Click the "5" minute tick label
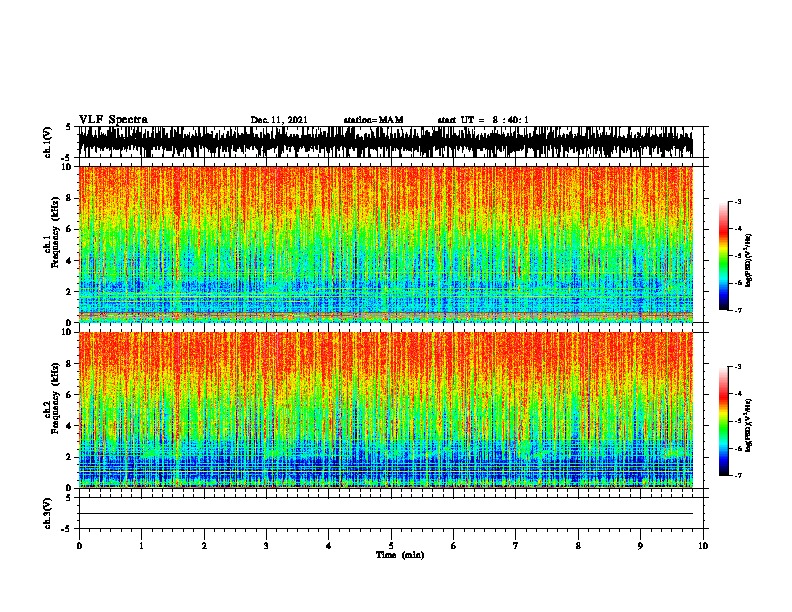Viewport: 792px width, 612px height. coord(391,546)
